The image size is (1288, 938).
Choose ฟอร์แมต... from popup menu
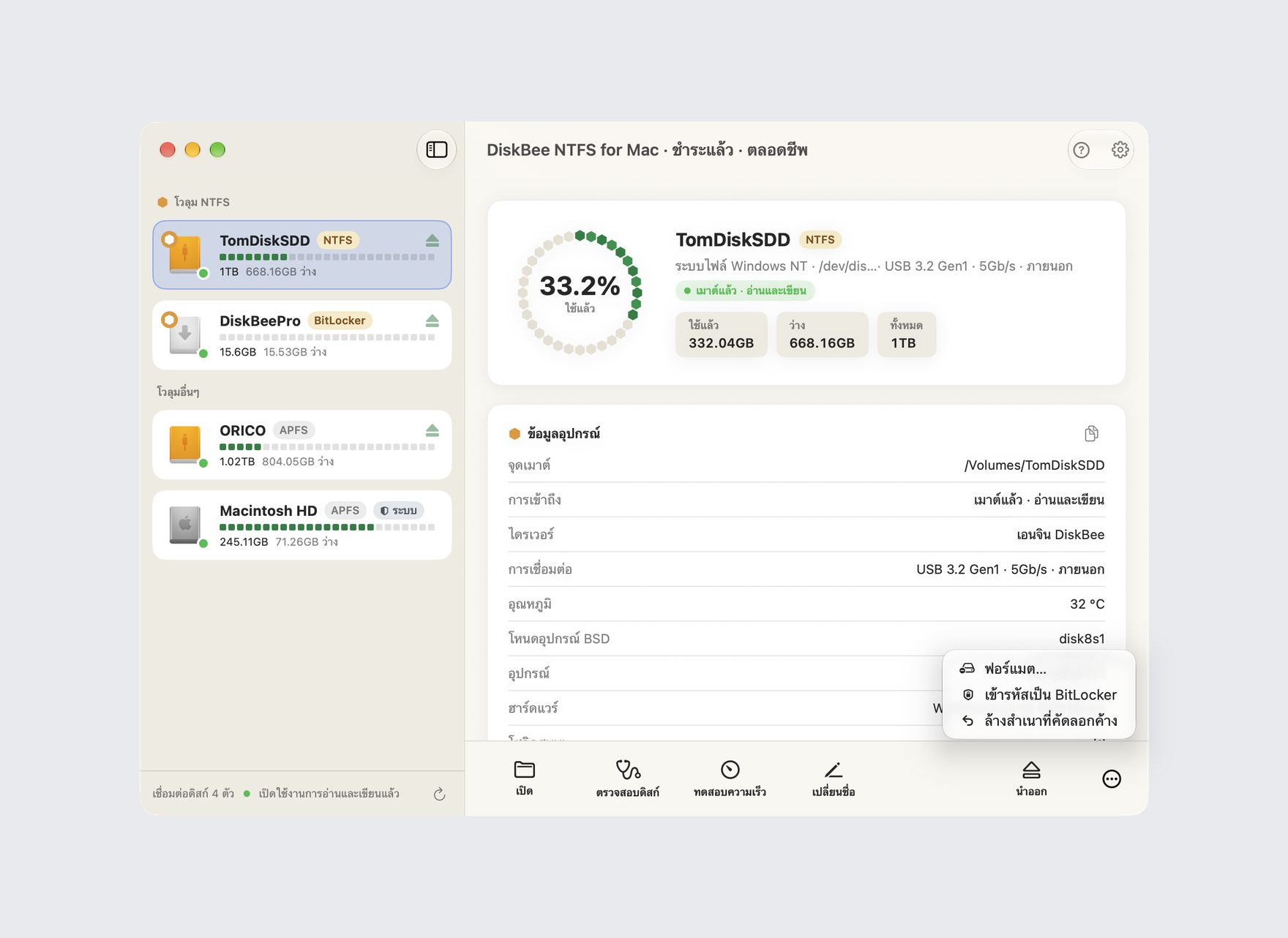[x=1039, y=669]
